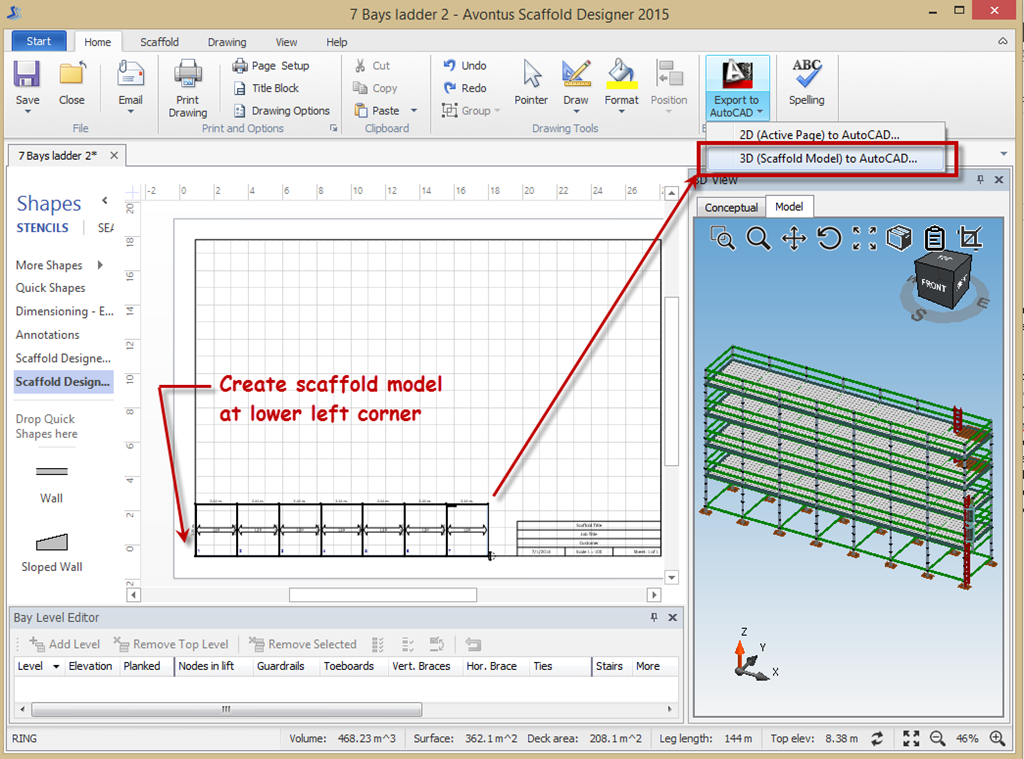Screen dimensions: 1024x759
Task: Click the Print Drawing icon
Action: click(x=187, y=74)
